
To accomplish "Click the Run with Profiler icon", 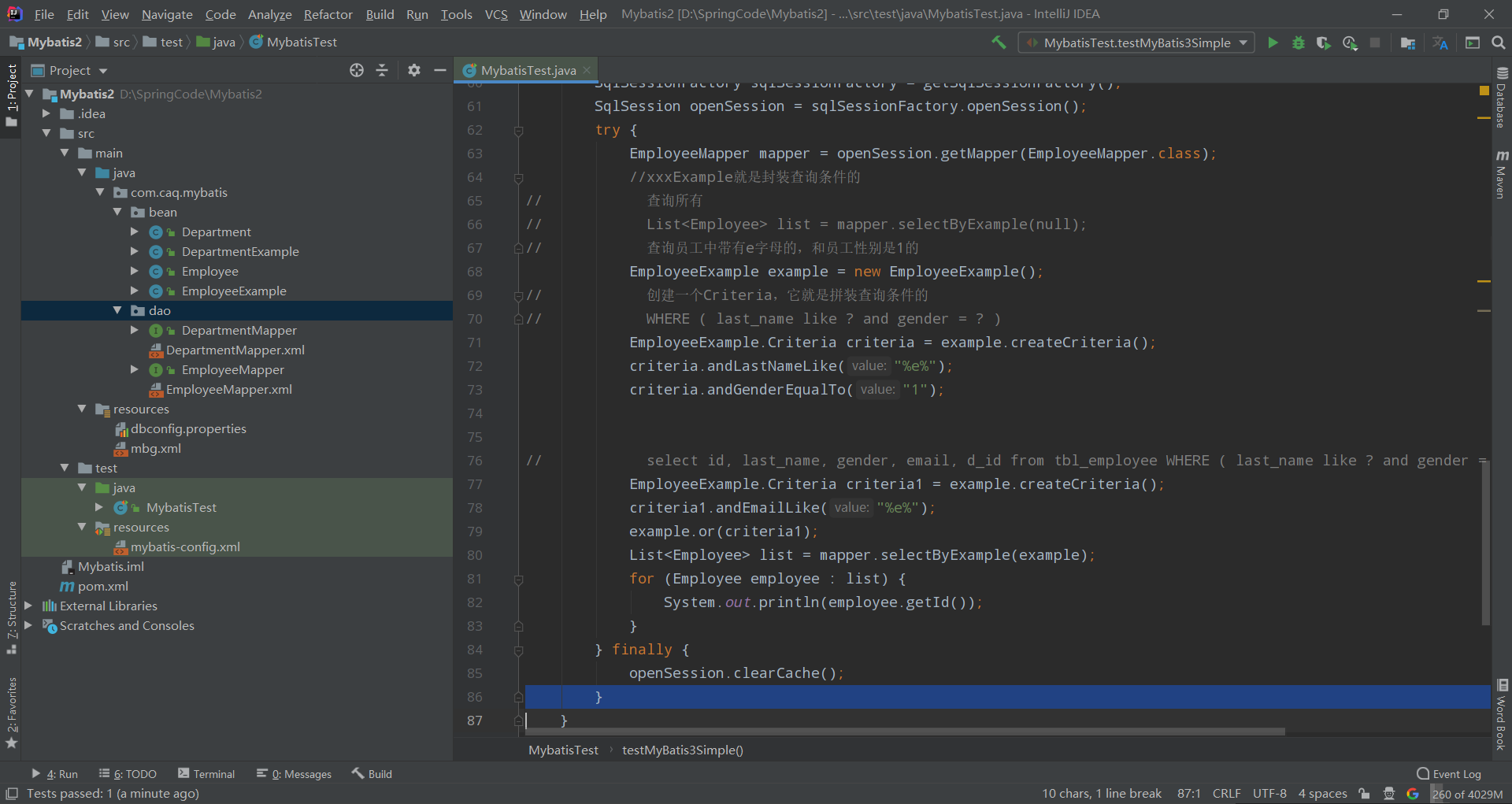I will (1350, 43).
